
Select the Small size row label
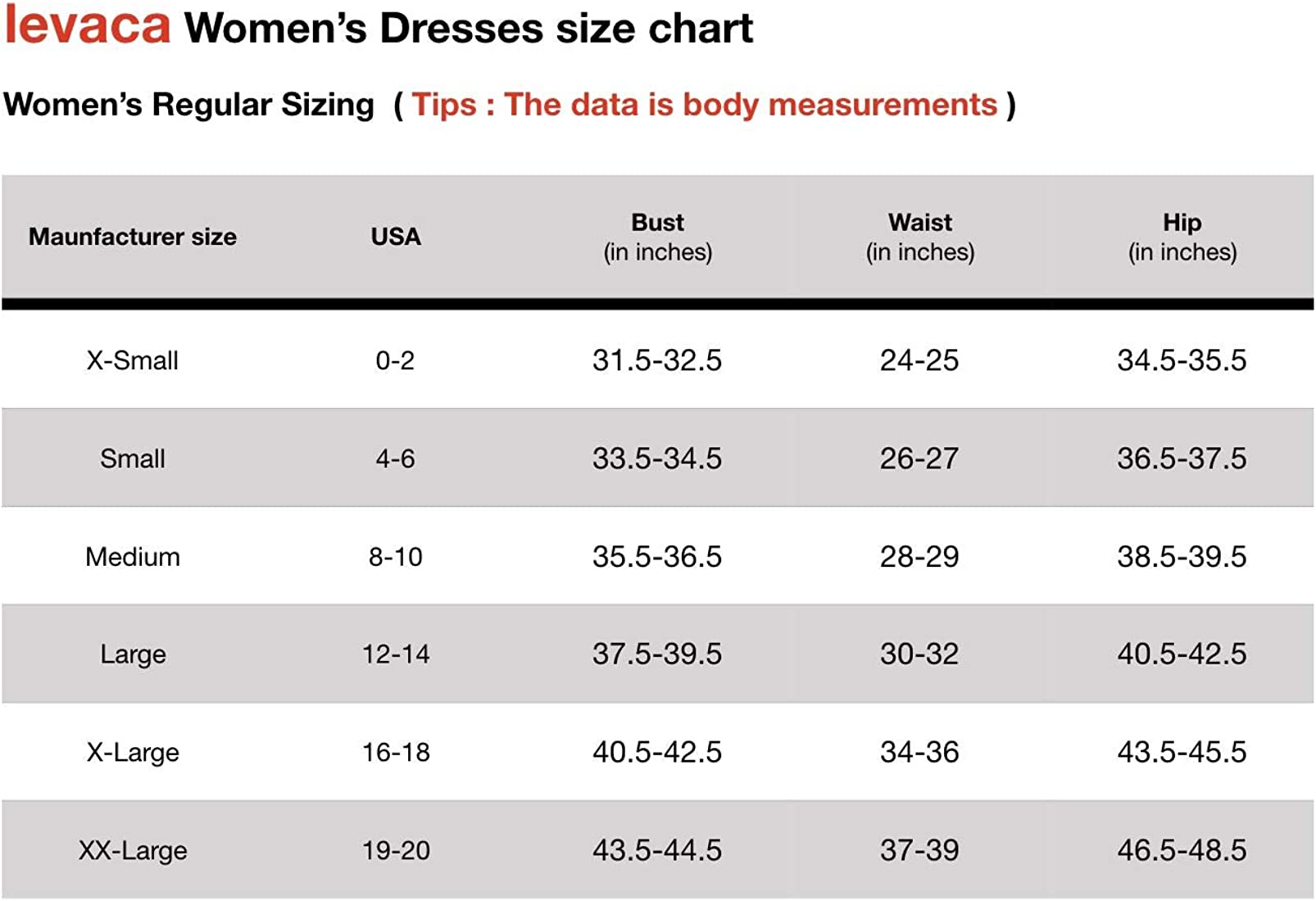[133, 459]
